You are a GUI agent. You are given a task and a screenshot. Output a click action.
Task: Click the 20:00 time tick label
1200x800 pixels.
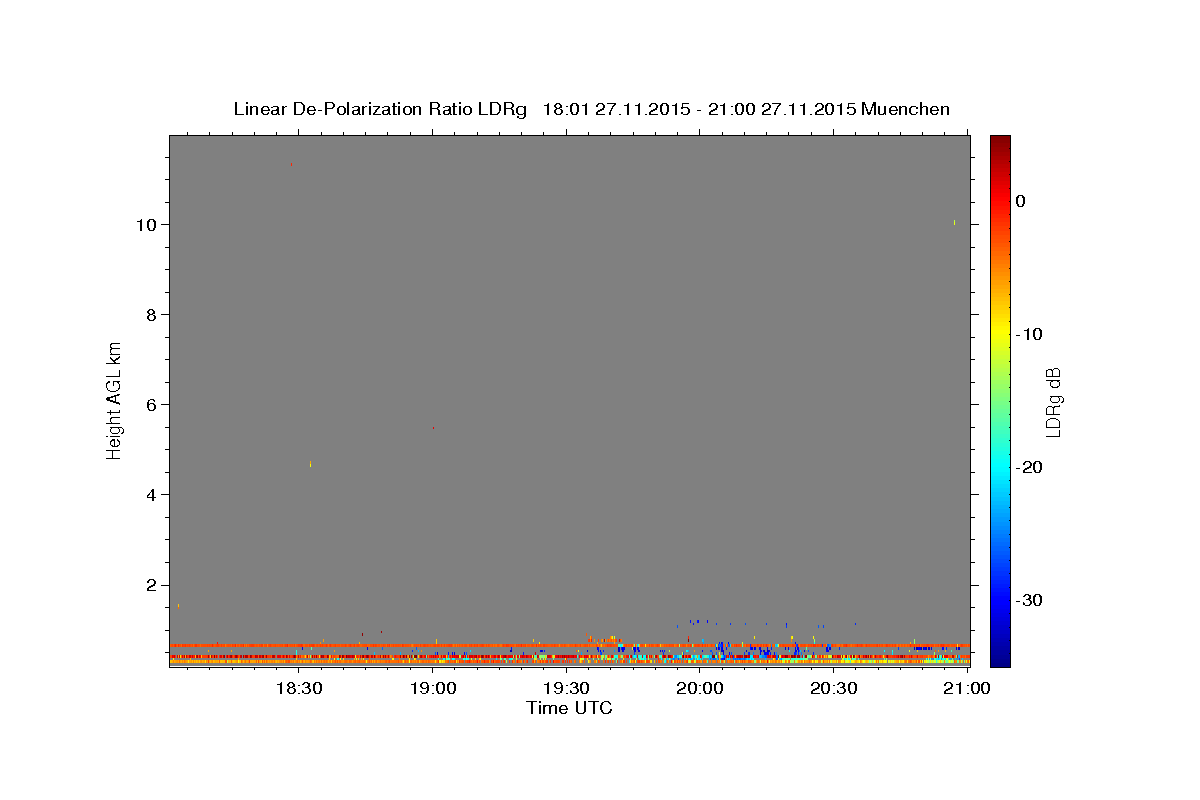click(700, 689)
